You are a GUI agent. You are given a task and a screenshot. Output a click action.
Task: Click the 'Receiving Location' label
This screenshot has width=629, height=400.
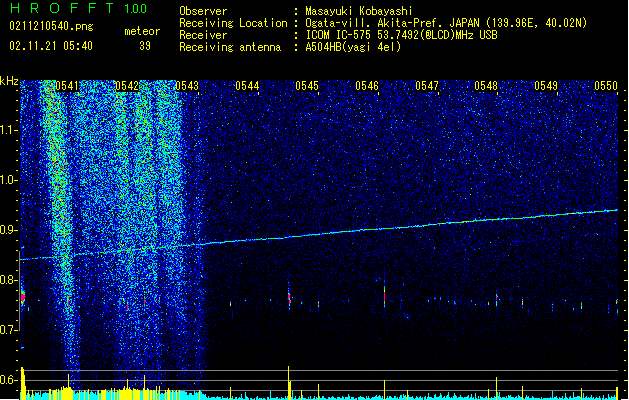(233, 23)
